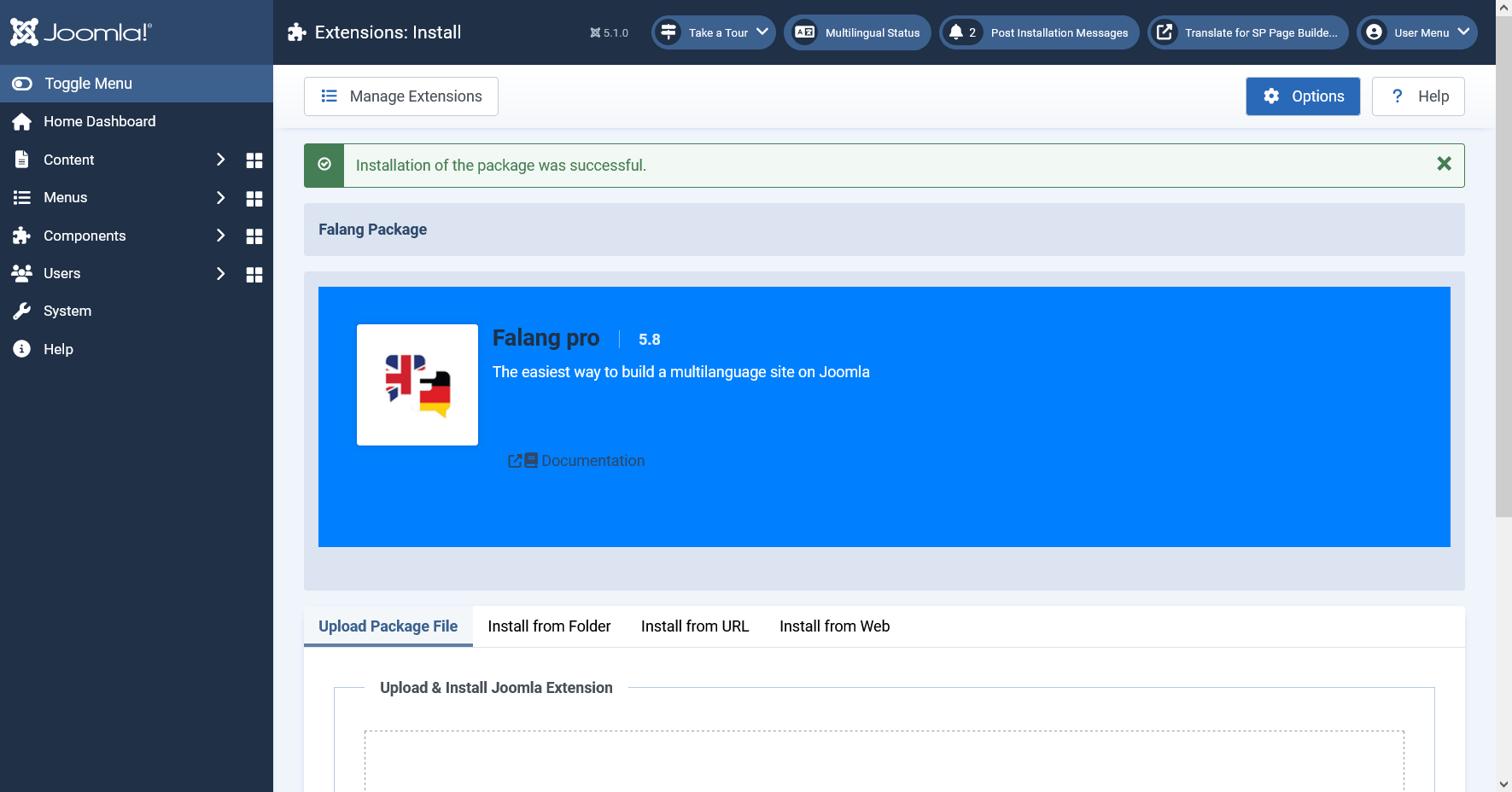This screenshot has height=792, width=1512.
Task: Switch to the Install from URL tab
Action: (695, 626)
